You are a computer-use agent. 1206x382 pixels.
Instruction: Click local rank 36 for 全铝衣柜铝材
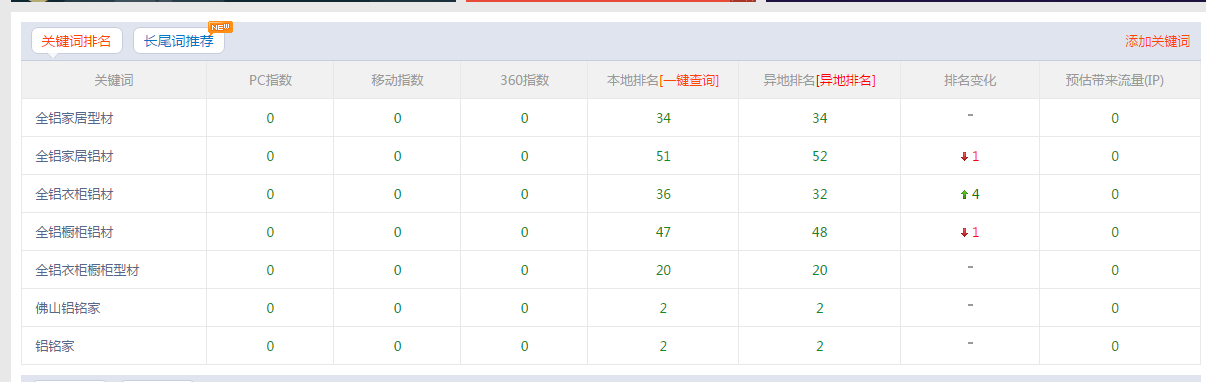[663, 194]
